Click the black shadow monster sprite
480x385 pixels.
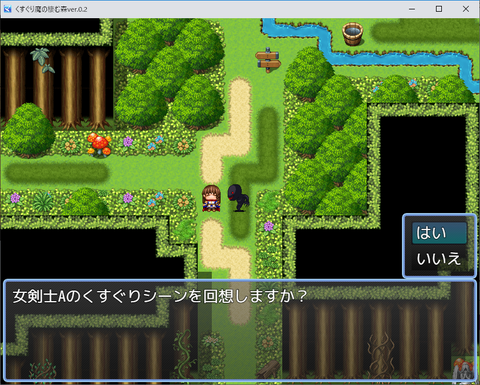[238, 197]
